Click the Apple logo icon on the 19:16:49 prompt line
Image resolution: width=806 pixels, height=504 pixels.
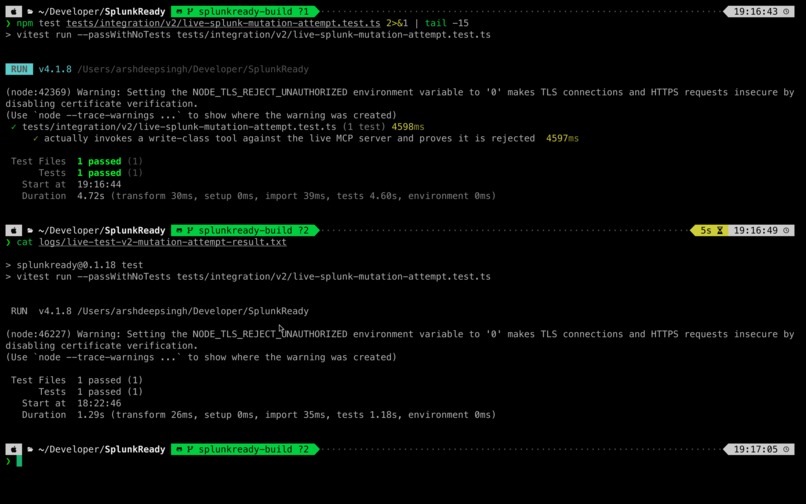tap(13, 230)
